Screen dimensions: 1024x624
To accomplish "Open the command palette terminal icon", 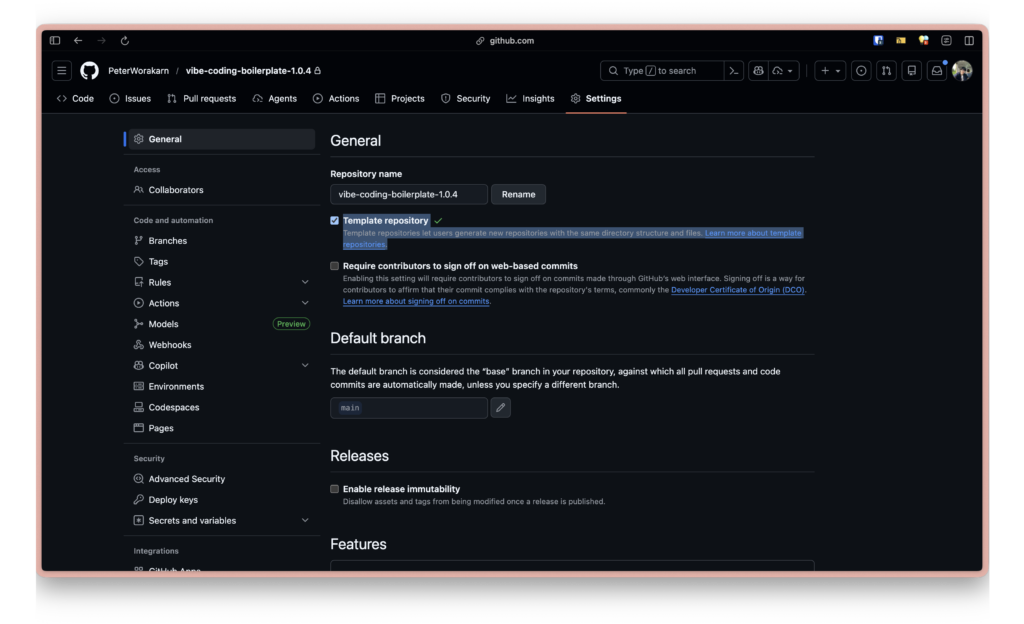I will (x=734, y=70).
